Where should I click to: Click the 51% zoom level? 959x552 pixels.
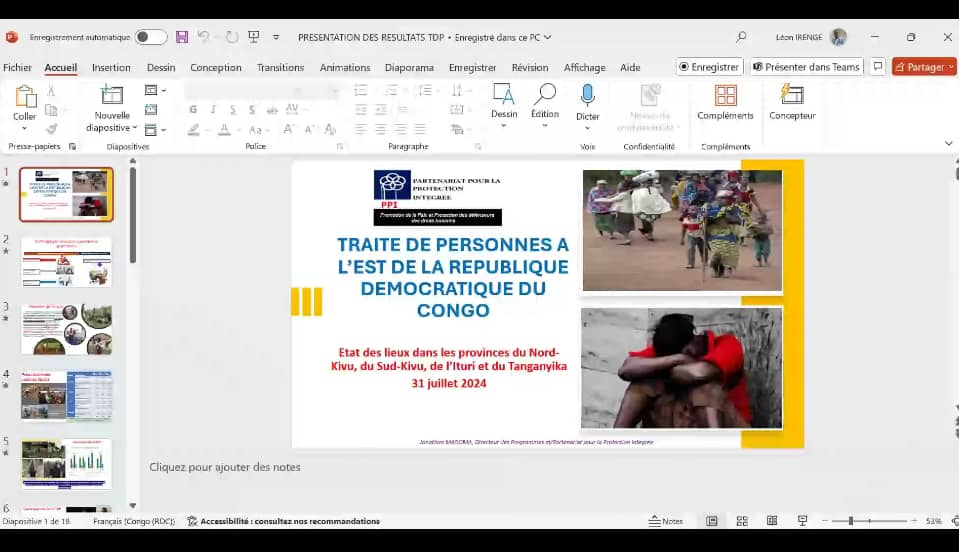click(x=933, y=521)
